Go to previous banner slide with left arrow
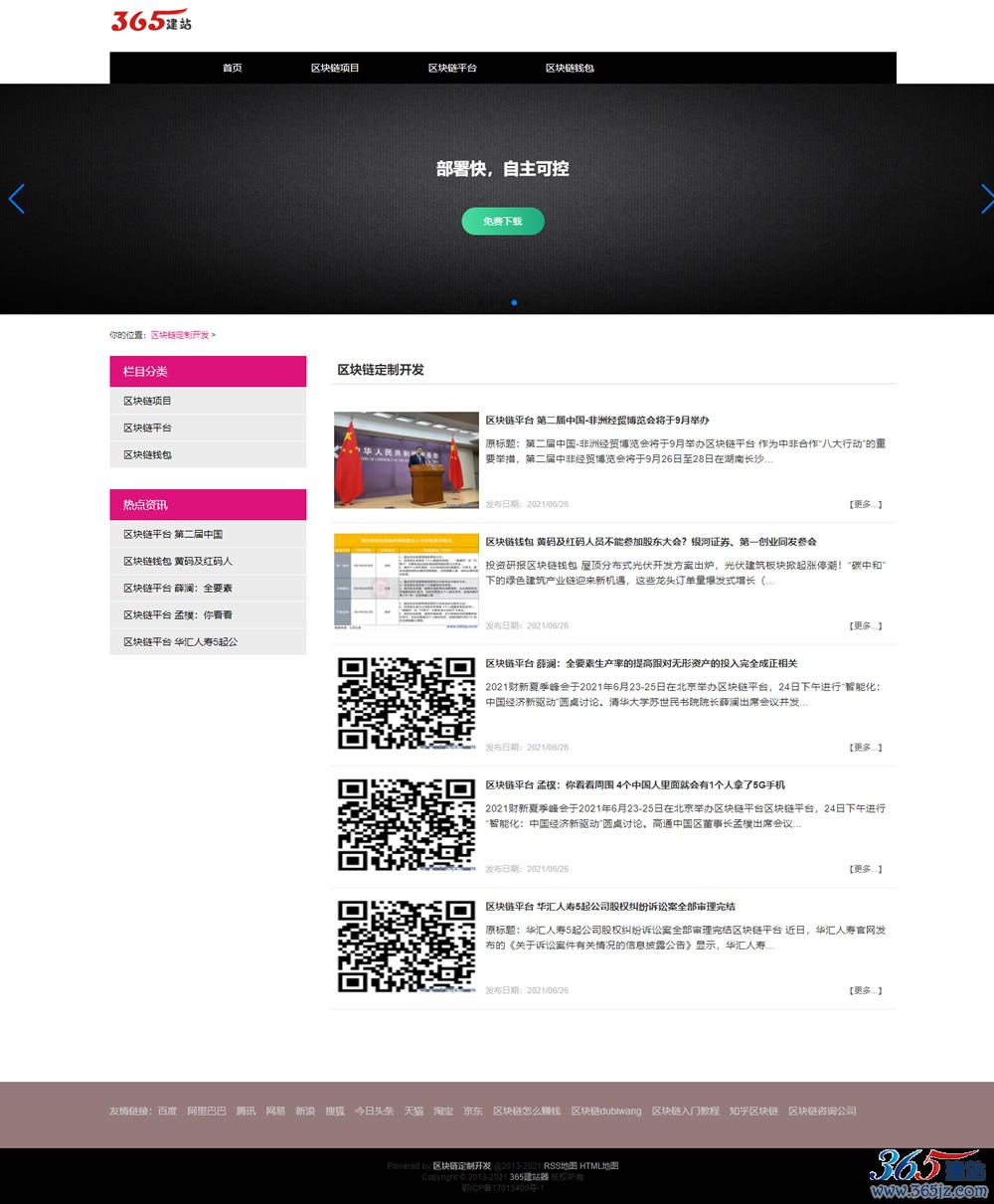The image size is (994, 1204). point(16,199)
